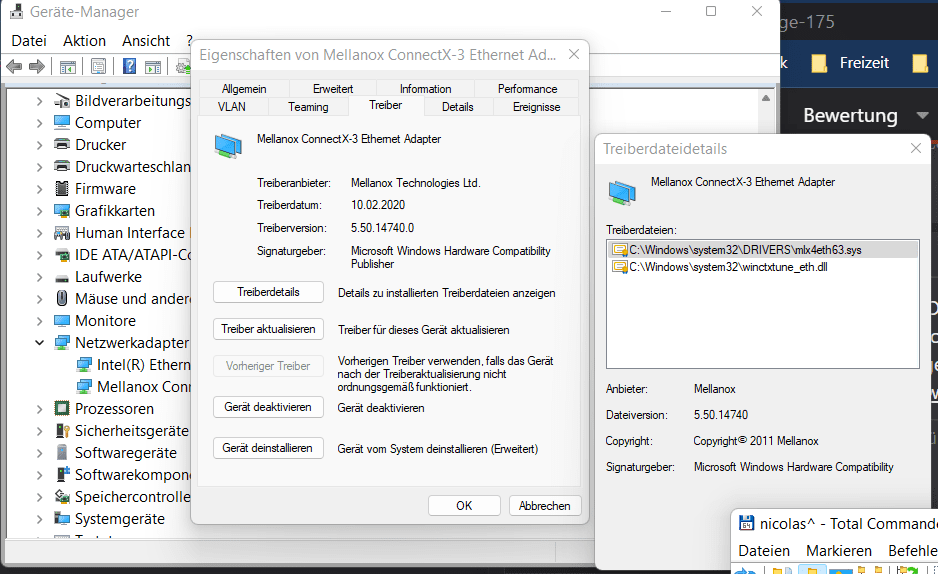Expand the Computer tree node
Screen dimensions: 938x574
coord(39,123)
